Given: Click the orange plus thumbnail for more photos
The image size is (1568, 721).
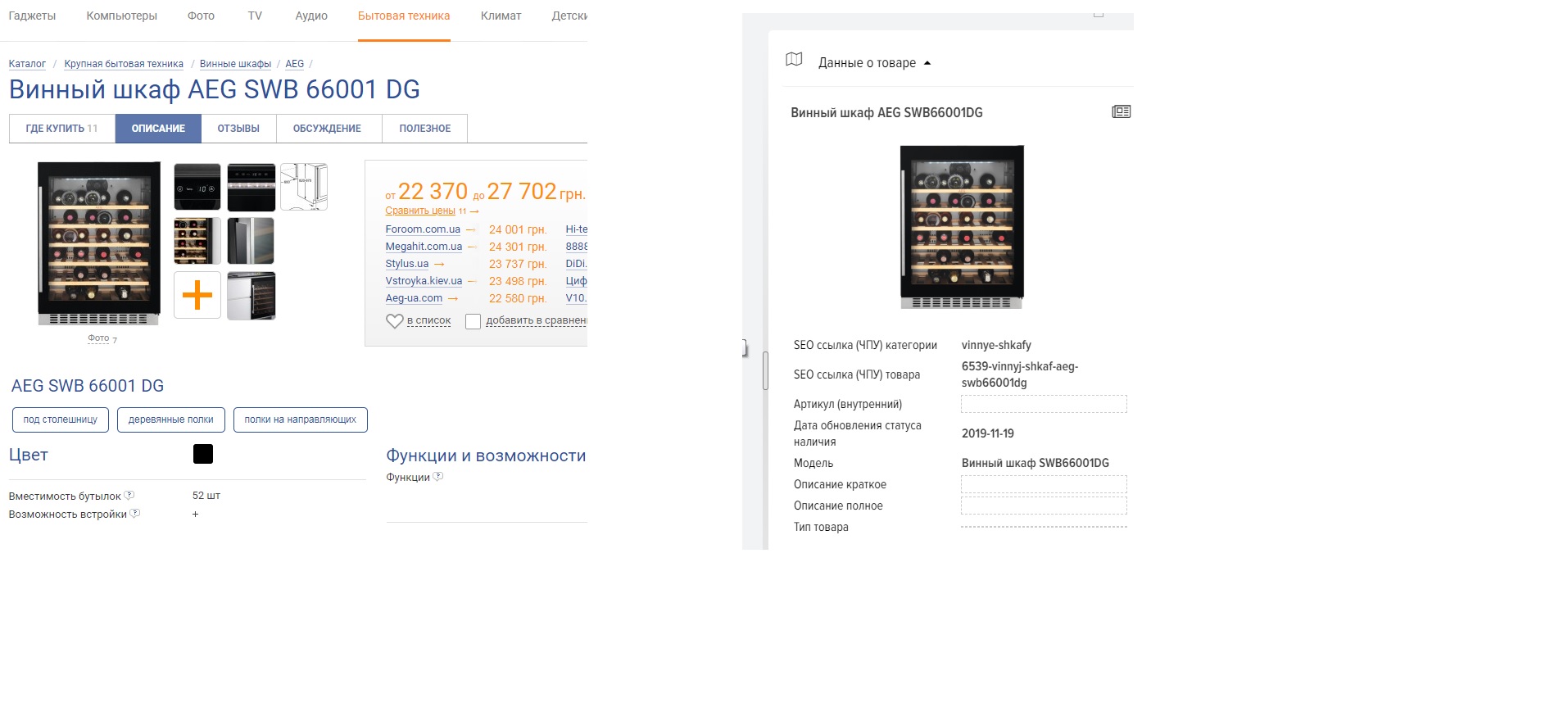Looking at the screenshot, I should (x=197, y=295).
